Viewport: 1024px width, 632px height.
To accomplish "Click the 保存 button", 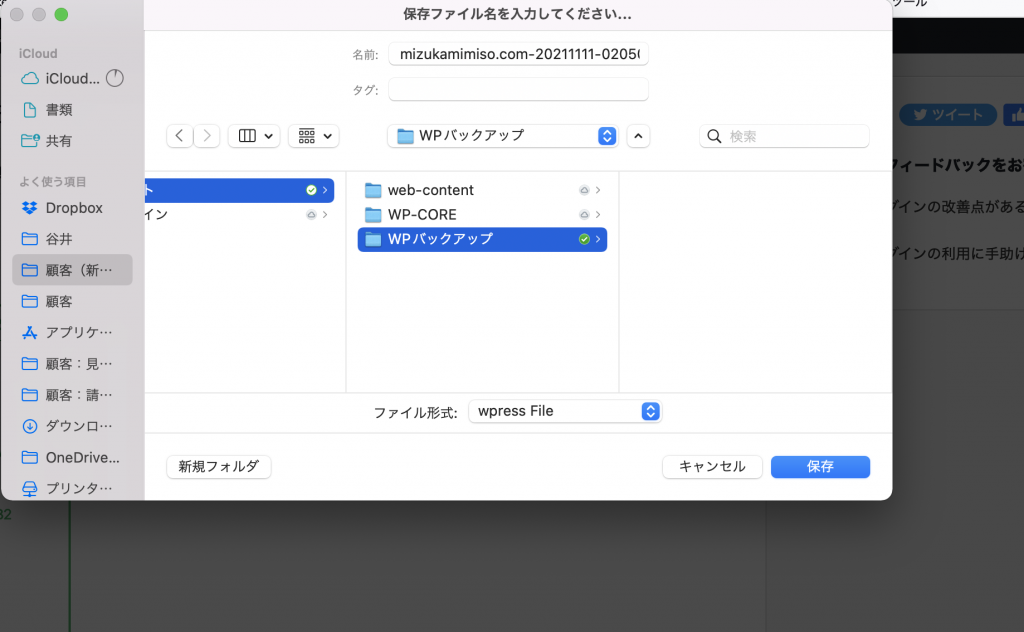I will pyautogui.click(x=820, y=466).
